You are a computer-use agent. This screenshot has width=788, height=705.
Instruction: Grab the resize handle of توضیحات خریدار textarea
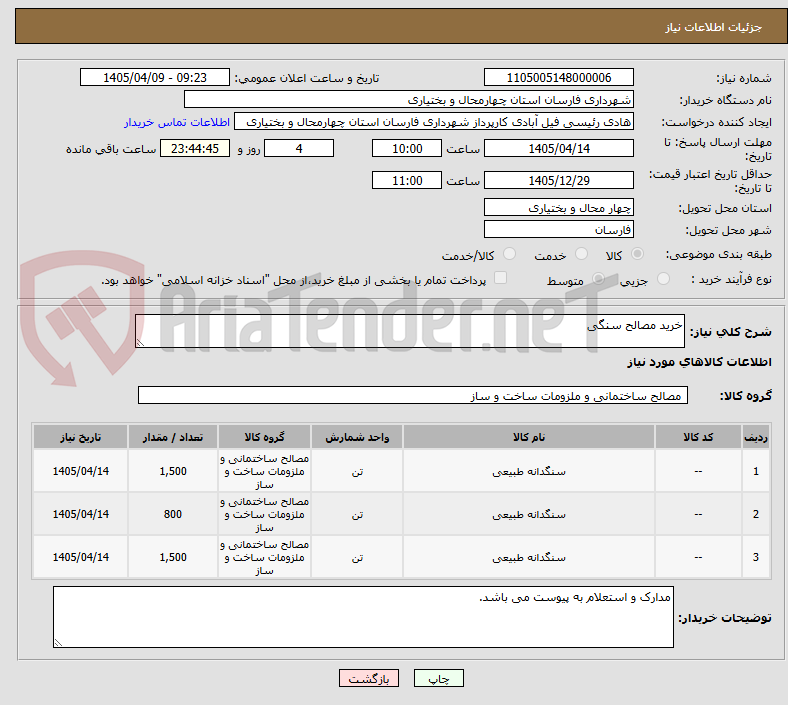tap(58, 642)
